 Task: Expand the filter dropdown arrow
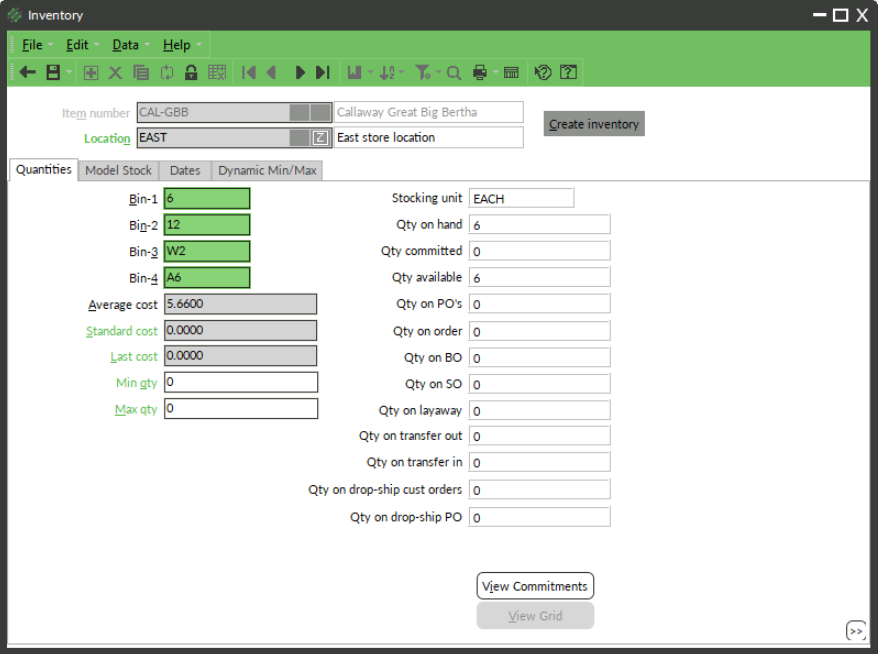tap(438, 72)
